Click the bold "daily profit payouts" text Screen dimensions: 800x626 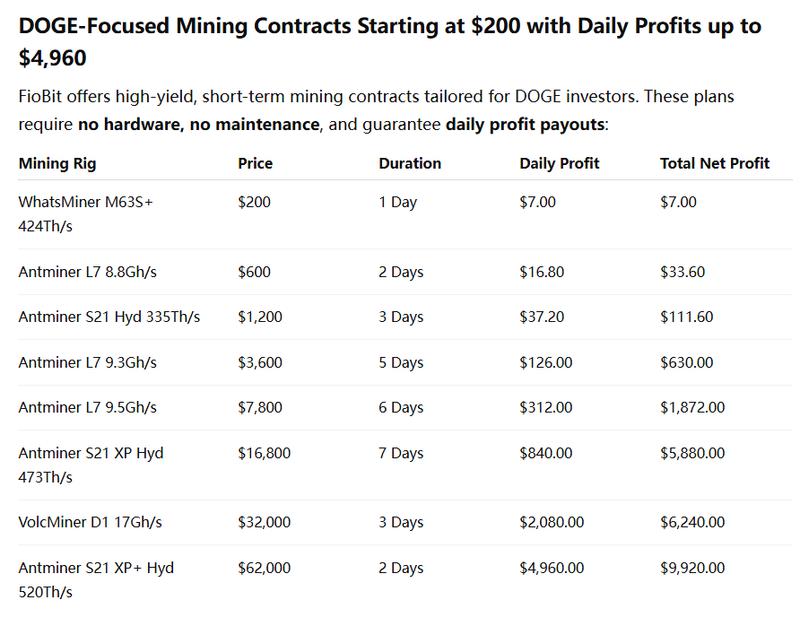tap(524, 126)
